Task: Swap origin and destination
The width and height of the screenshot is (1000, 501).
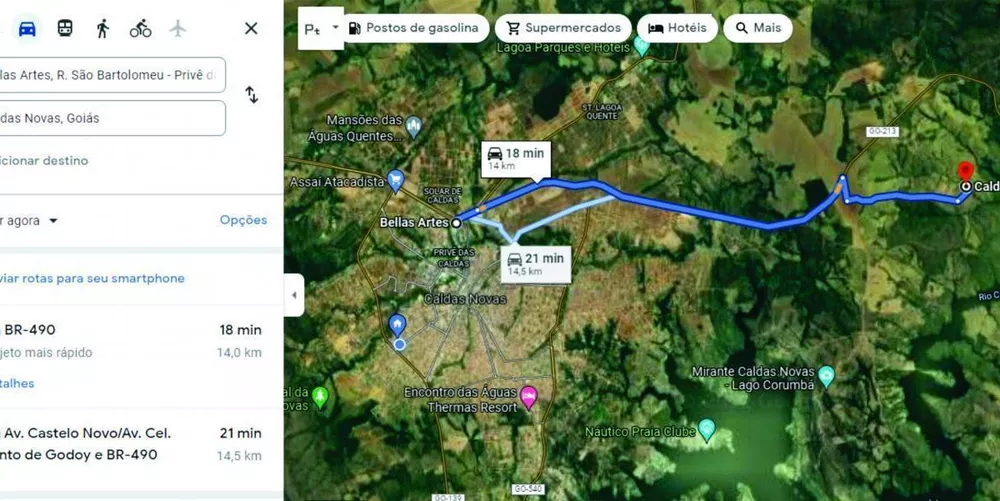Action: click(x=252, y=95)
